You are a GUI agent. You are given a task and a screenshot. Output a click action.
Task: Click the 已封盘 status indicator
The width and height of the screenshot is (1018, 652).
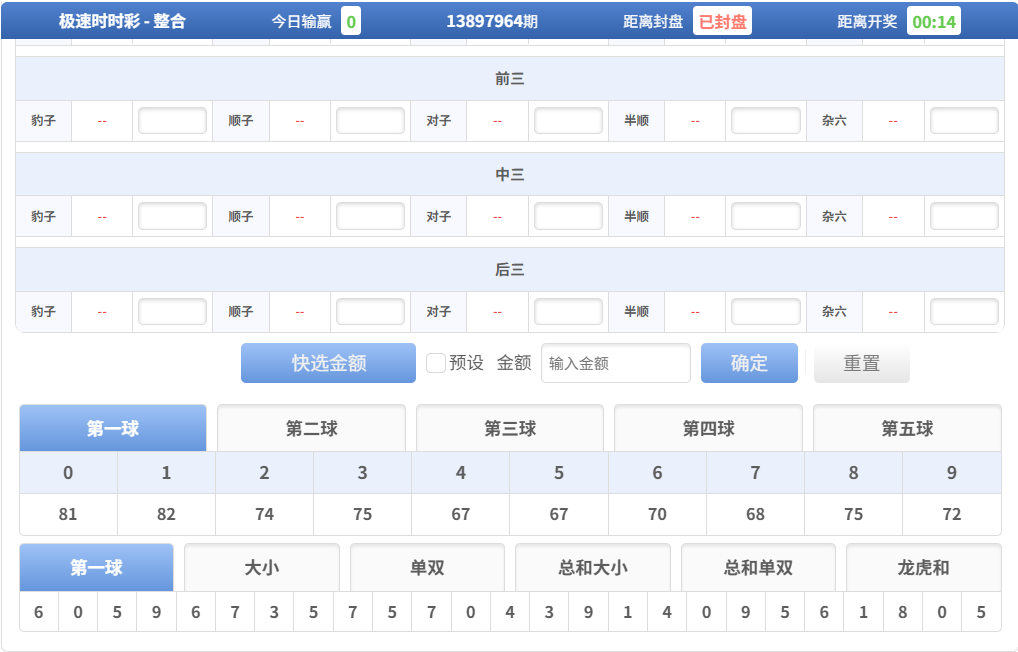click(722, 20)
